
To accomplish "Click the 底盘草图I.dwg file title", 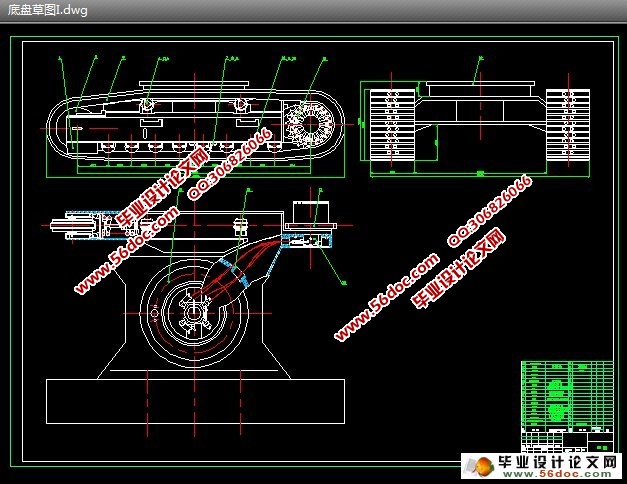I will [48, 10].
